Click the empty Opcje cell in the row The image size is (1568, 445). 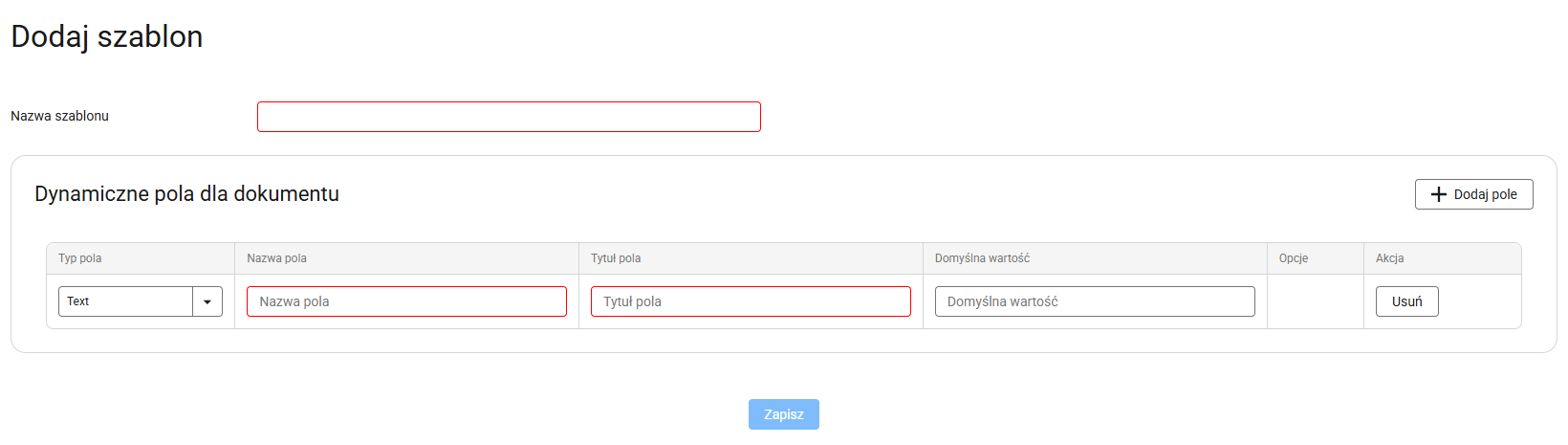point(1316,301)
